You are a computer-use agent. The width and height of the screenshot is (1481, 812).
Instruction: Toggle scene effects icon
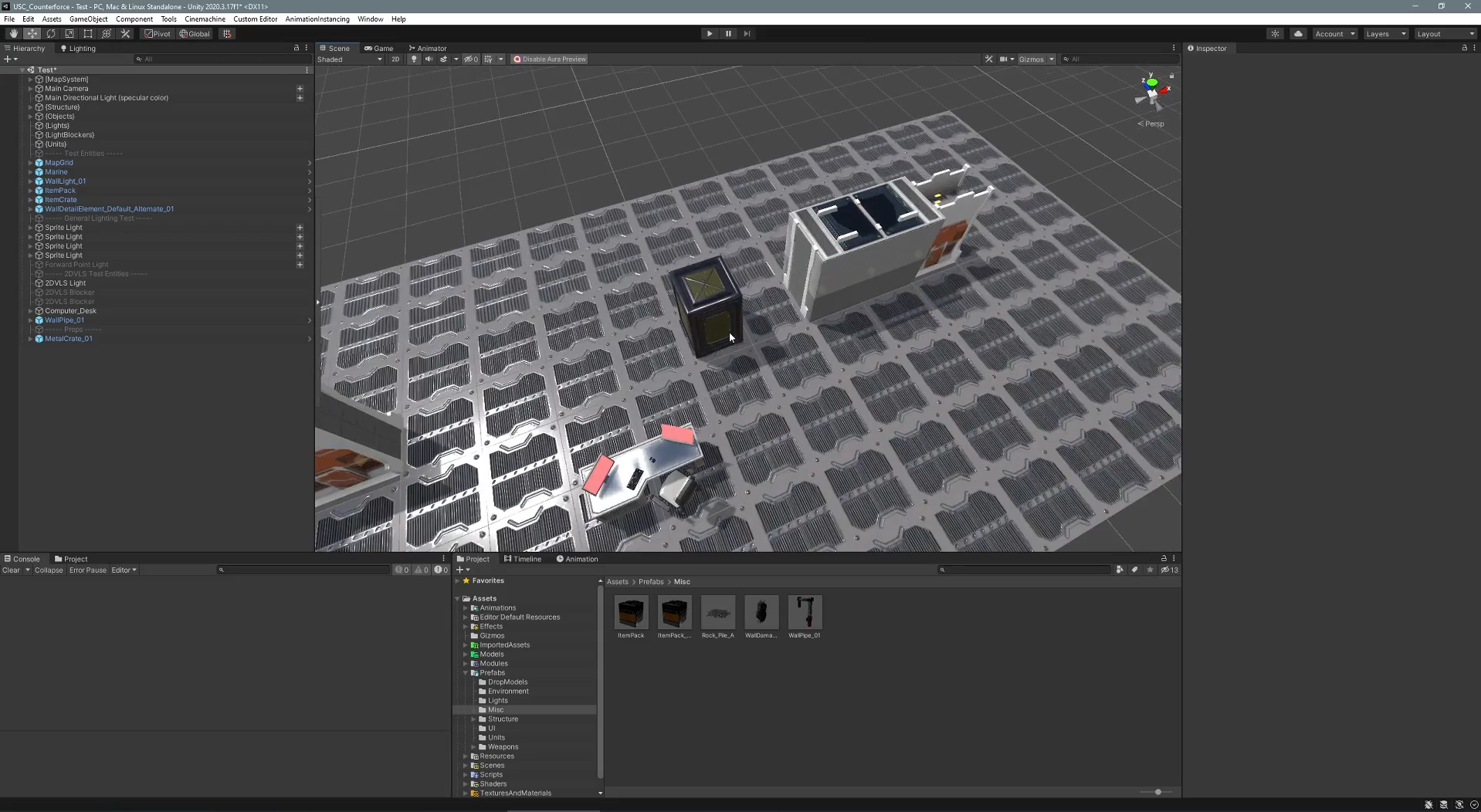pyautogui.click(x=444, y=59)
